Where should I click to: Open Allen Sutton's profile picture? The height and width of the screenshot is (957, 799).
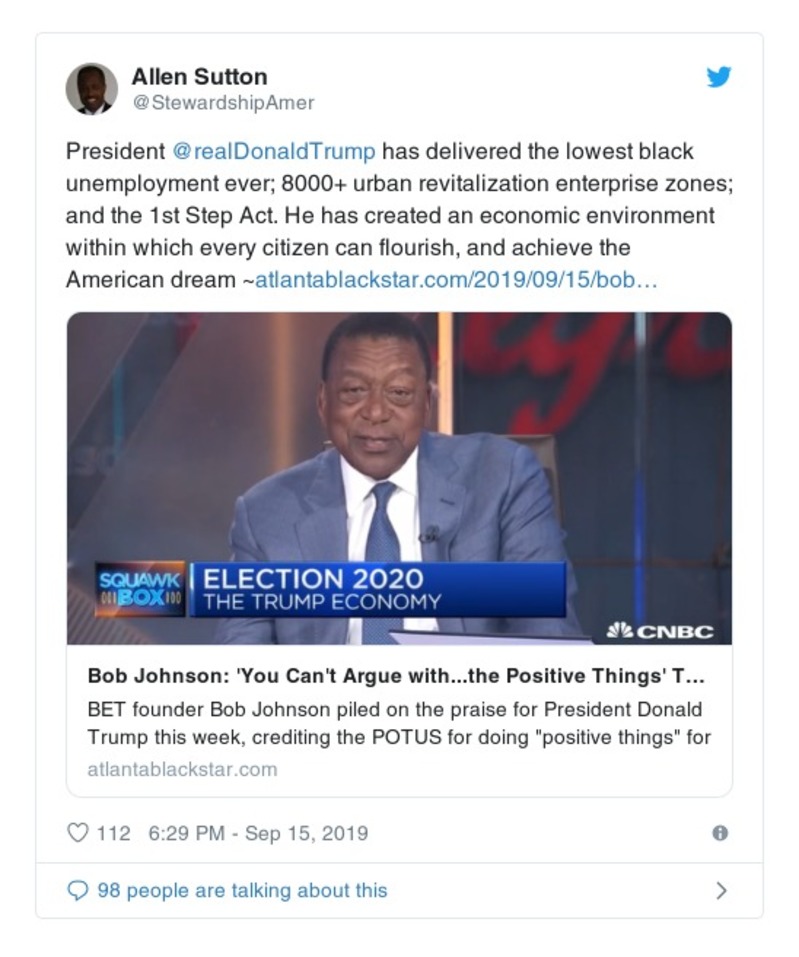91,89
